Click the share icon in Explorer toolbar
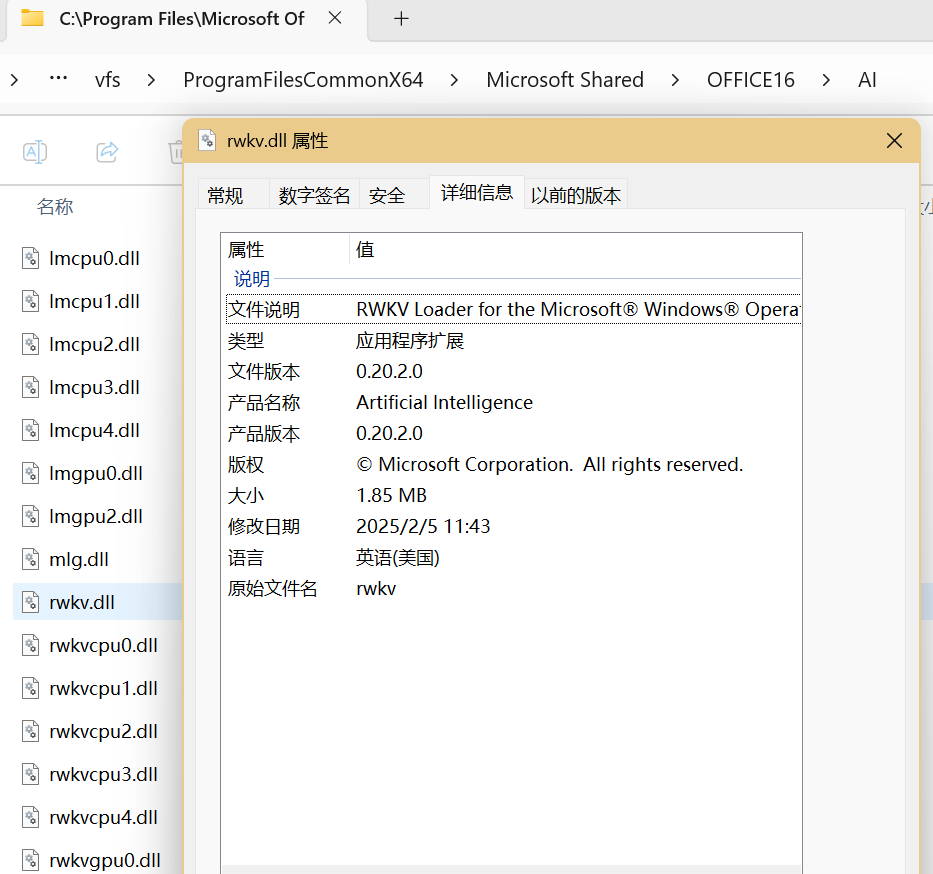 coord(108,152)
